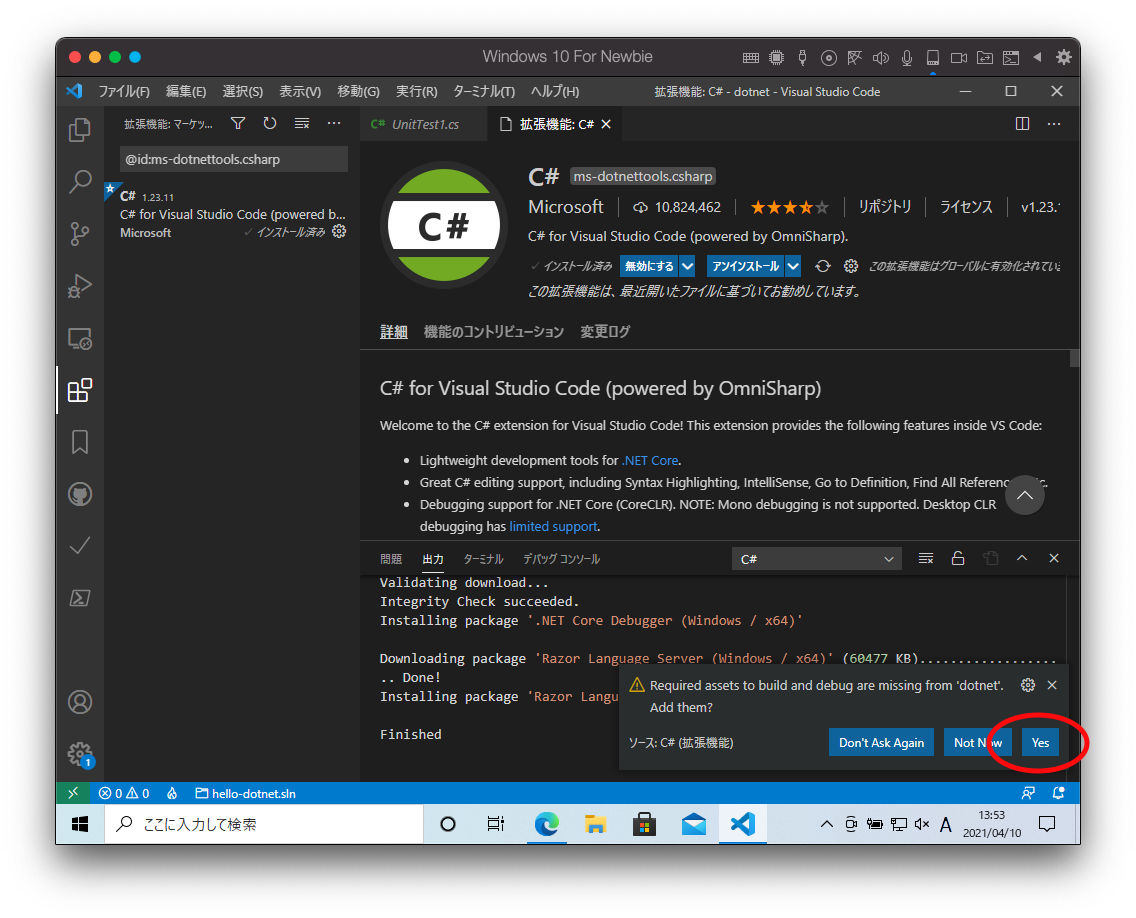The width and height of the screenshot is (1136, 918).
Task: Open the GitHub view in activity bar
Action: coord(80,494)
